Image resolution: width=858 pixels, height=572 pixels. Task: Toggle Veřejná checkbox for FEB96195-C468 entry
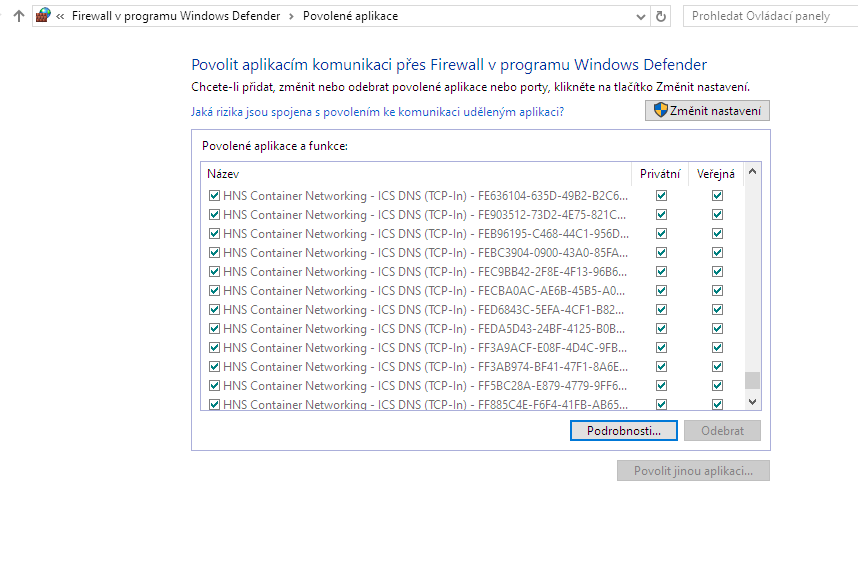717,234
